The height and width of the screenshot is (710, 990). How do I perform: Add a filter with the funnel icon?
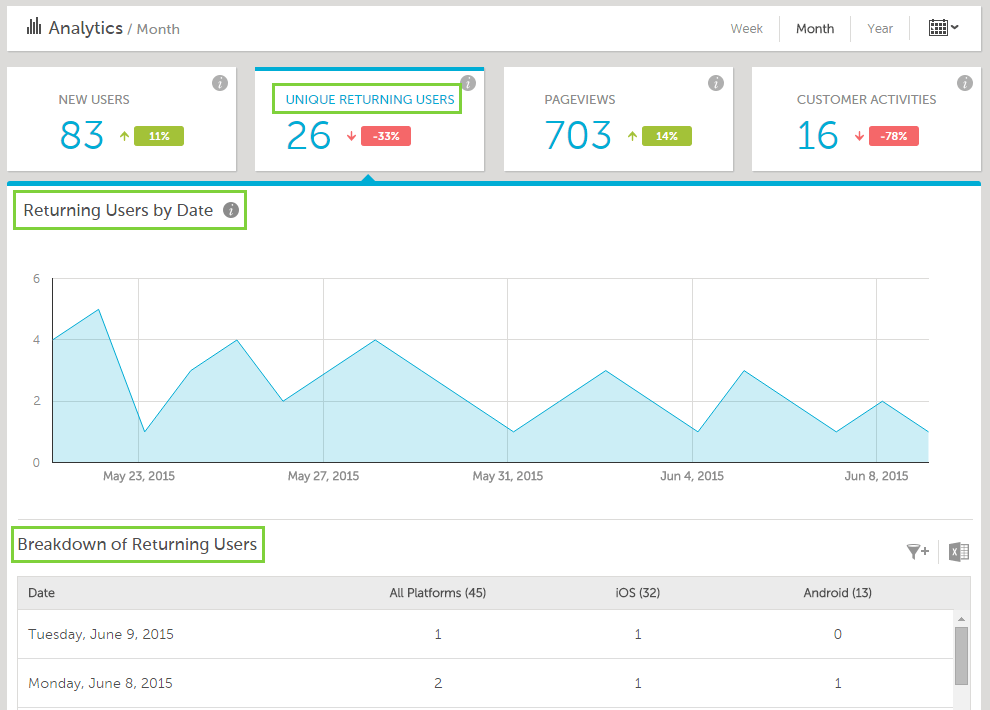click(x=917, y=551)
